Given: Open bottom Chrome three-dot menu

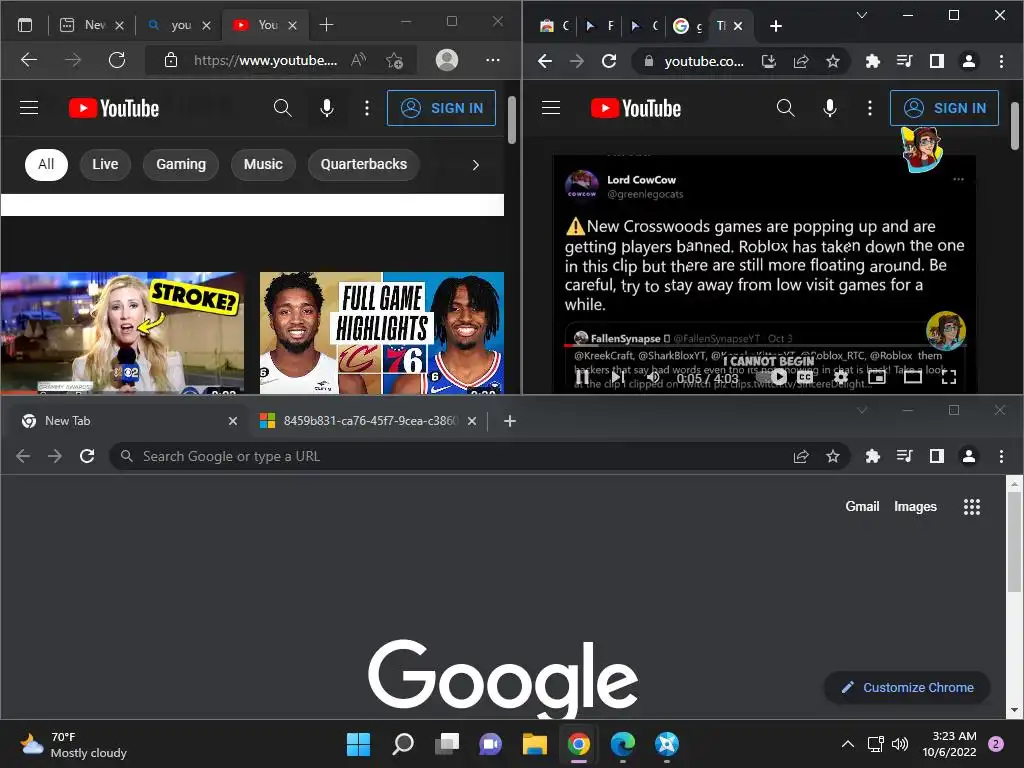Looking at the screenshot, I should [x=1001, y=456].
